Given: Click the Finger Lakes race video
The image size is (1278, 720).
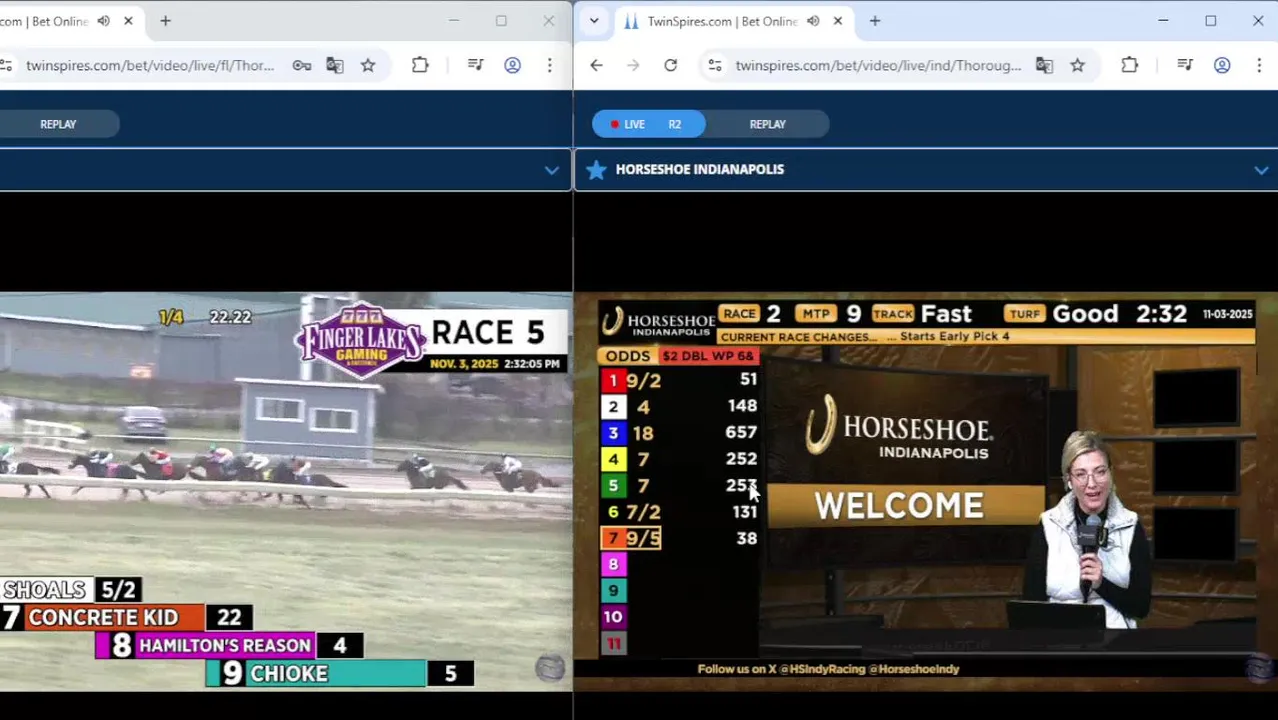Looking at the screenshot, I should click(x=286, y=491).
